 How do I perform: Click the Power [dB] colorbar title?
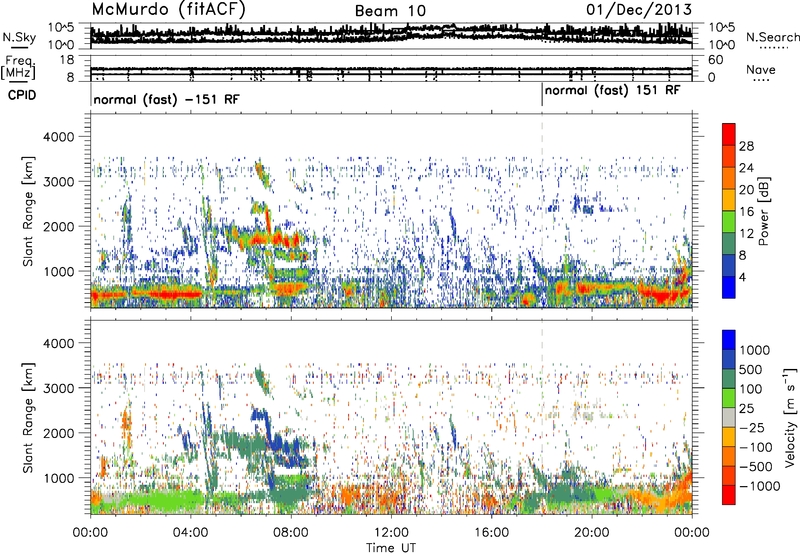[763, 212]
